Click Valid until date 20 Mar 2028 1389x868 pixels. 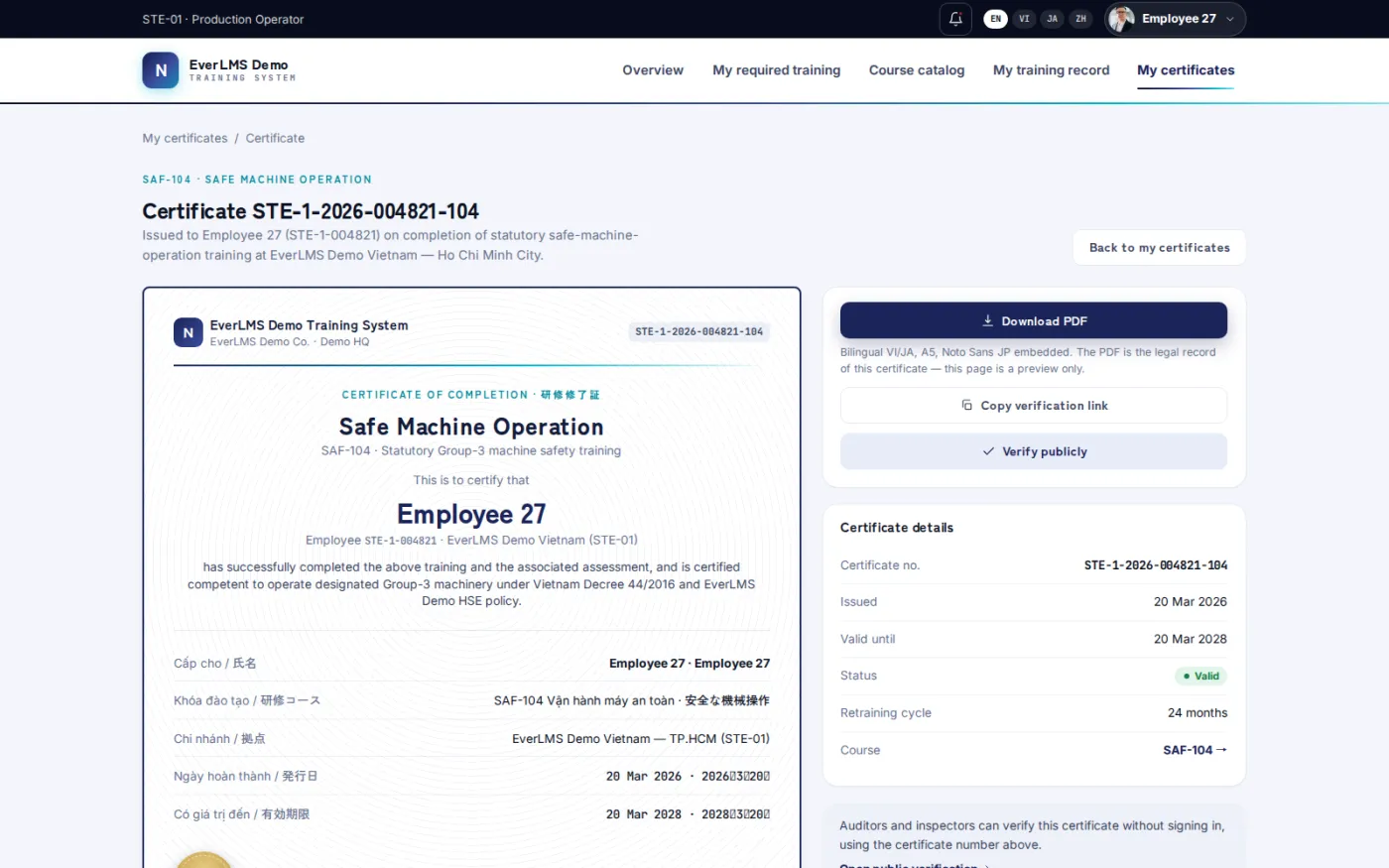click(1191, 639)
